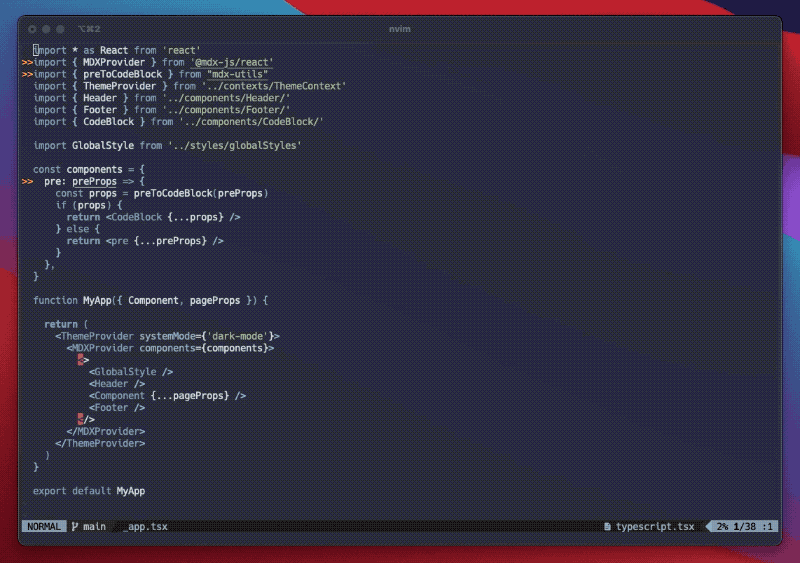800x563 pixels.
Task: Click the >> diagnostic sign on MDXProvider import line
Action: (x=28, y=62)
